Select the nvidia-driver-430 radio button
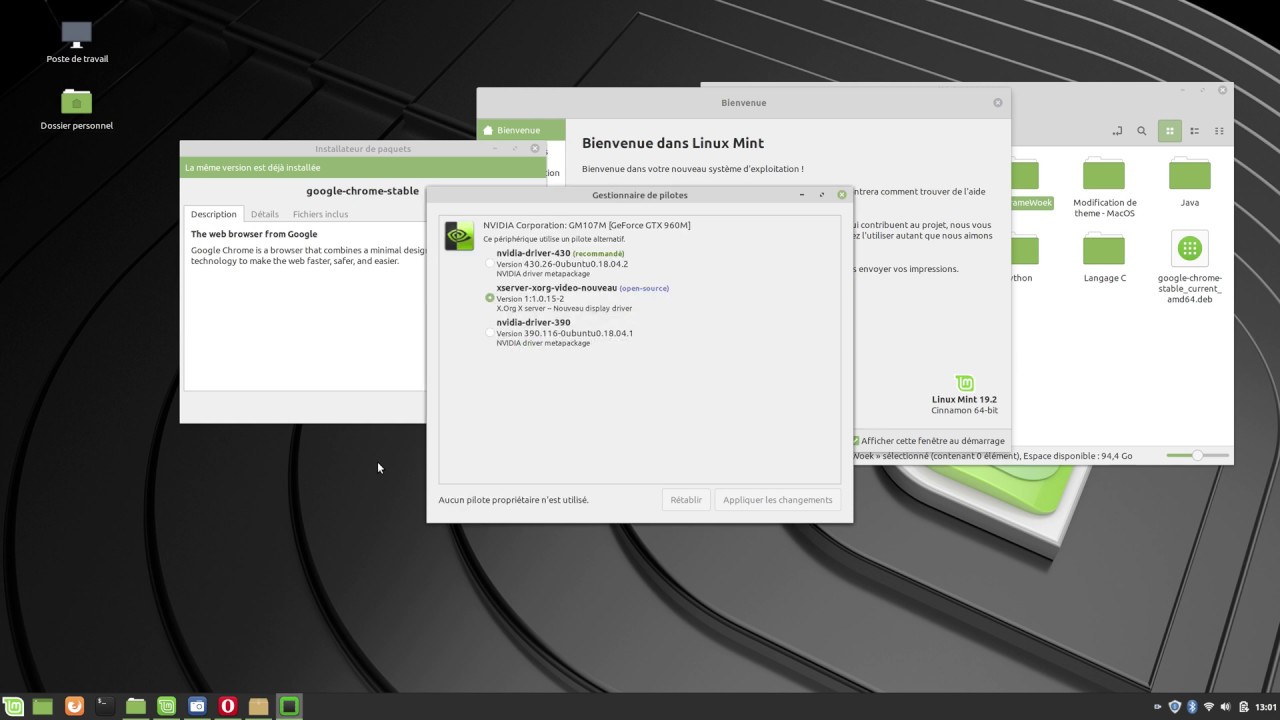The height and width of the screenshot is (720, 1280). pos(490,263)
